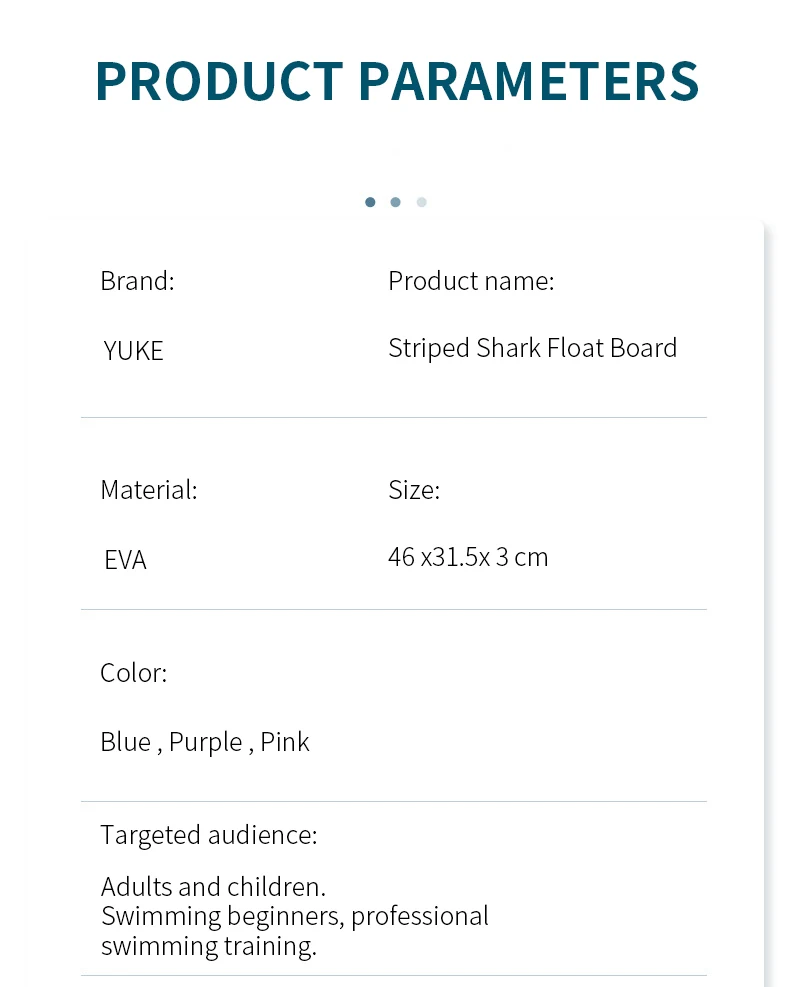
Task: Click the Targeted audience: label
Action: pos(209,835)
